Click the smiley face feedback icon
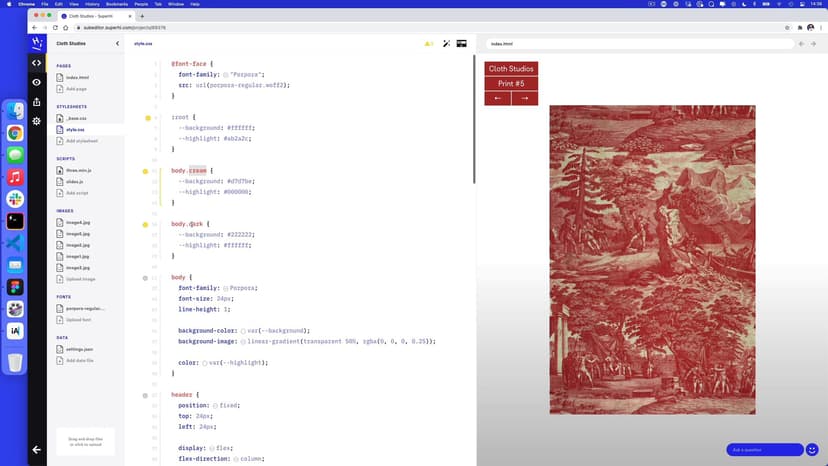828x466 pixels. (x=812, y=450)
